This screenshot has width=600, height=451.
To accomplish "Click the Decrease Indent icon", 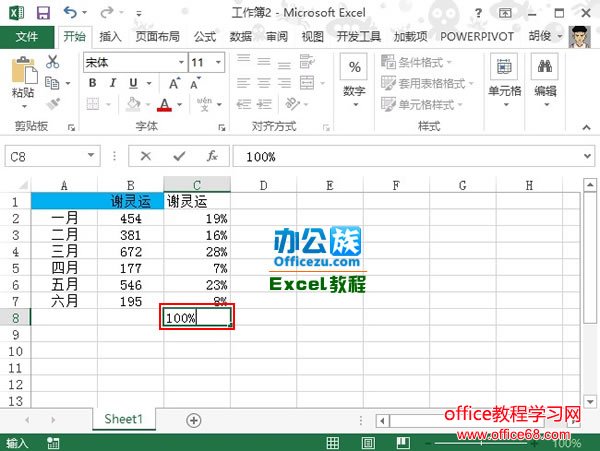I will click(x=244, y=104).
